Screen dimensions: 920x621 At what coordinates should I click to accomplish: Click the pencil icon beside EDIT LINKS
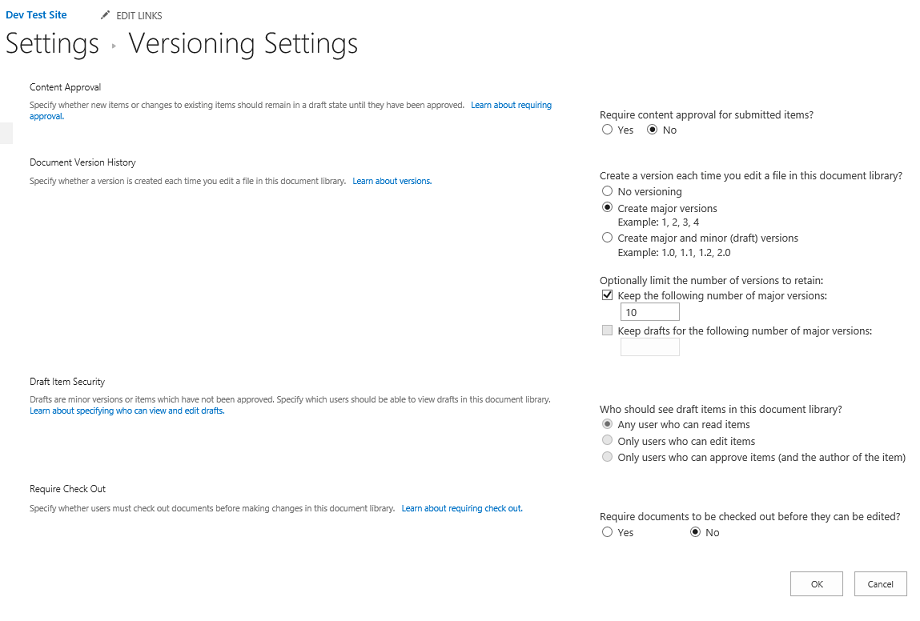(106, 15)
